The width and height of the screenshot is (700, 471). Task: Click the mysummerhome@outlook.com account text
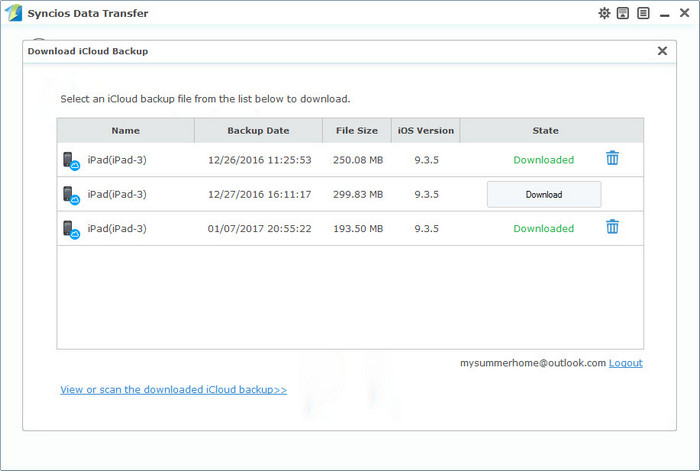(x=533, y=363)
